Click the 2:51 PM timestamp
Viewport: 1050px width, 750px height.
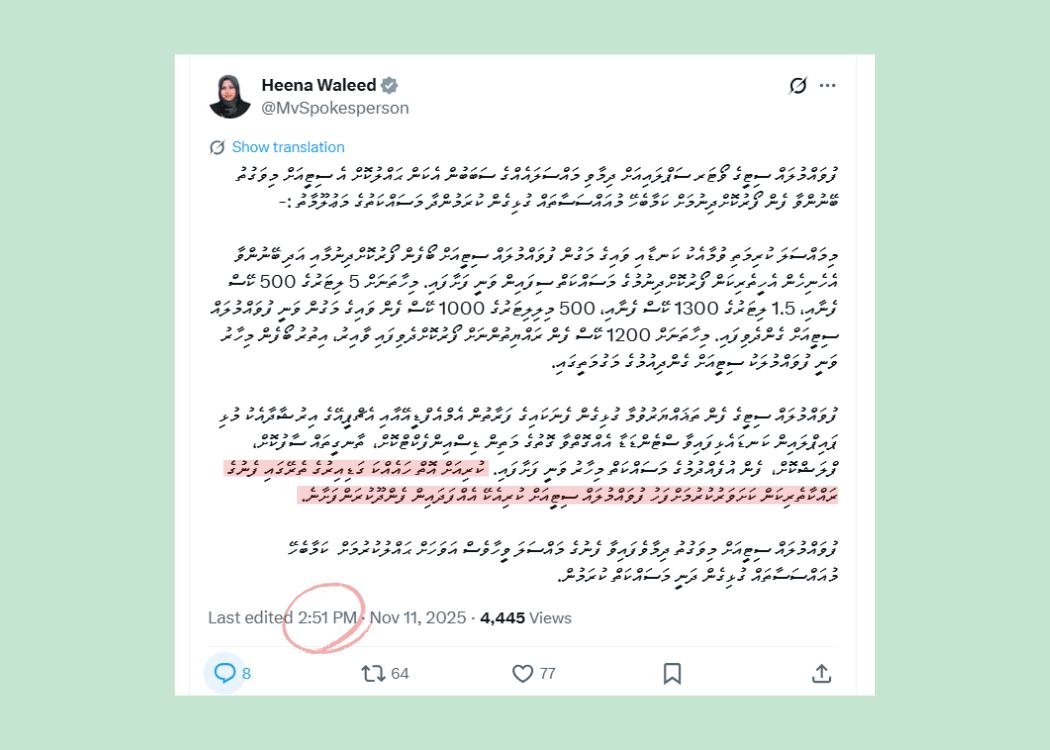pyautogui.click(x=327, y=617)
